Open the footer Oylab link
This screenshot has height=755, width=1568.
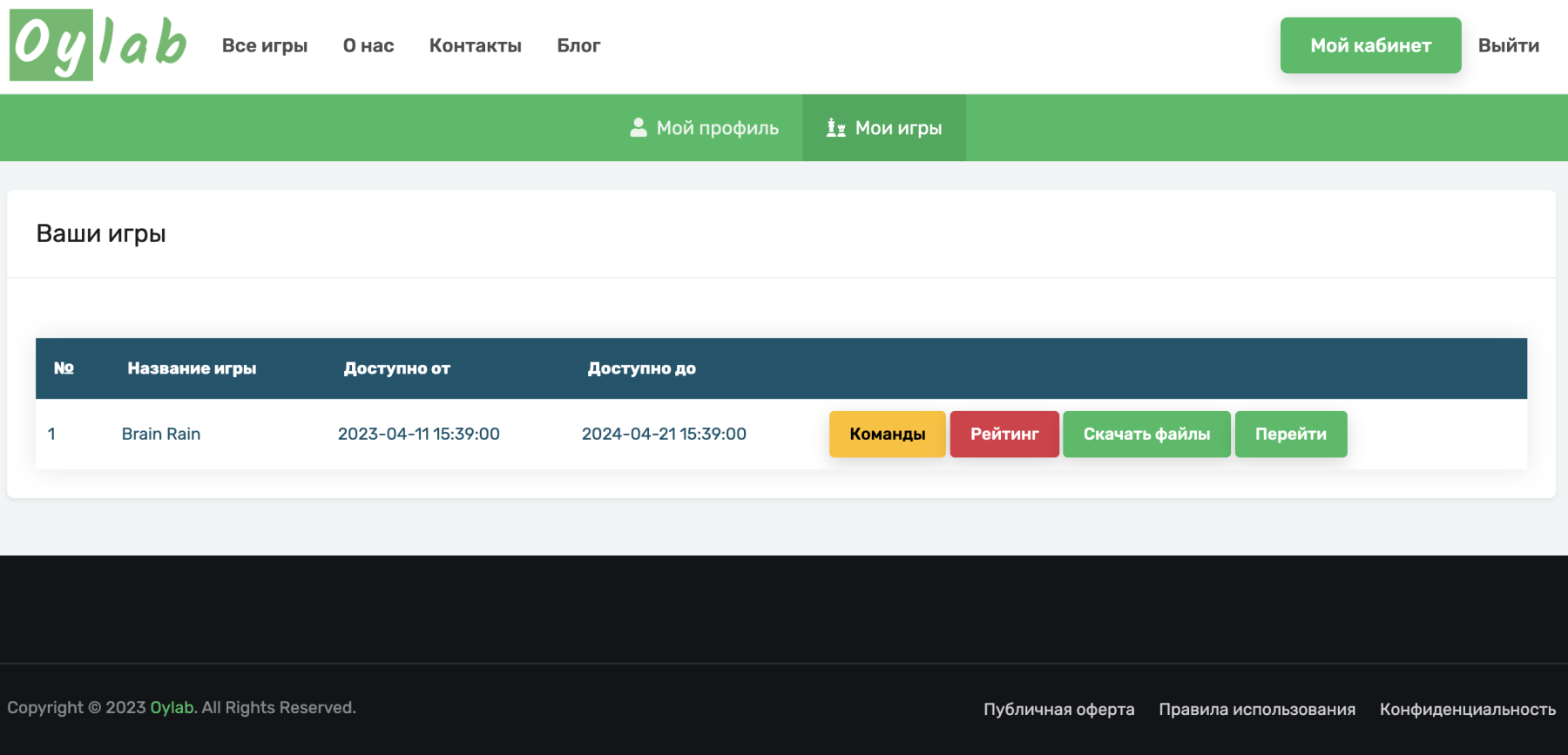click(x=172, y=708)
